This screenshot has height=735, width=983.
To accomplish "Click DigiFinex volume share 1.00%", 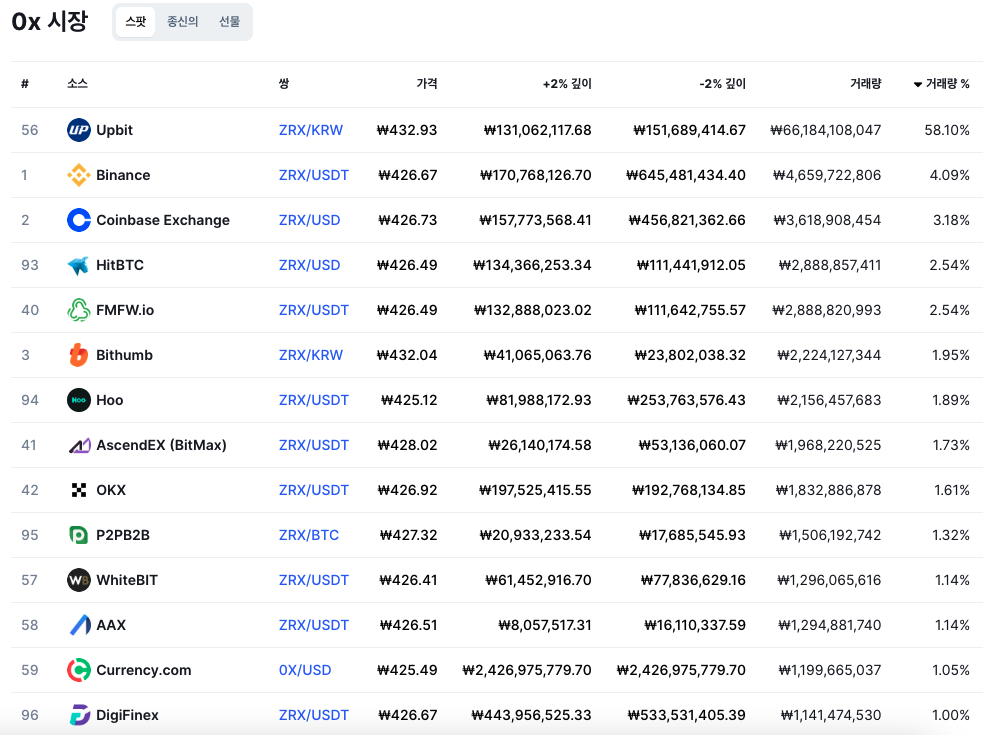I will pos(950,715).
